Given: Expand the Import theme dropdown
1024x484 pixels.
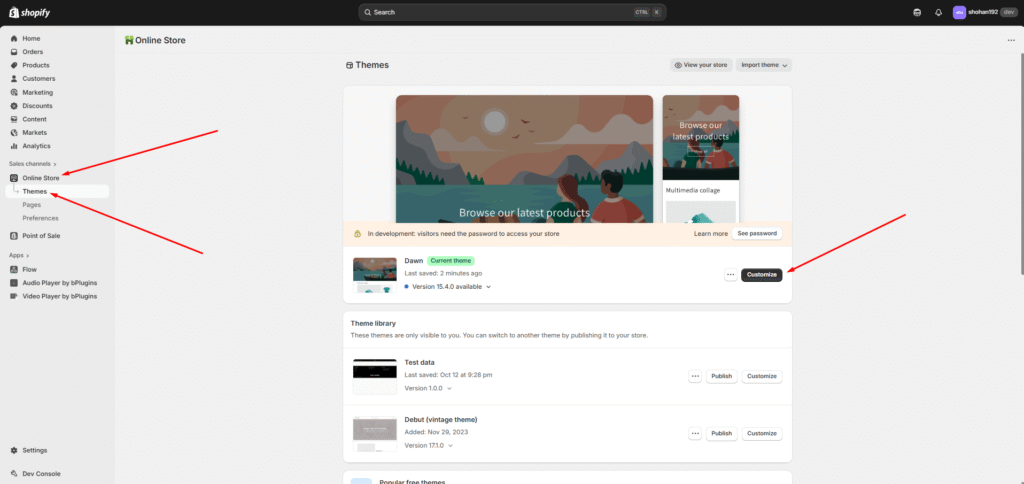Looking at the screenshot, I should (x=764, y=65).
